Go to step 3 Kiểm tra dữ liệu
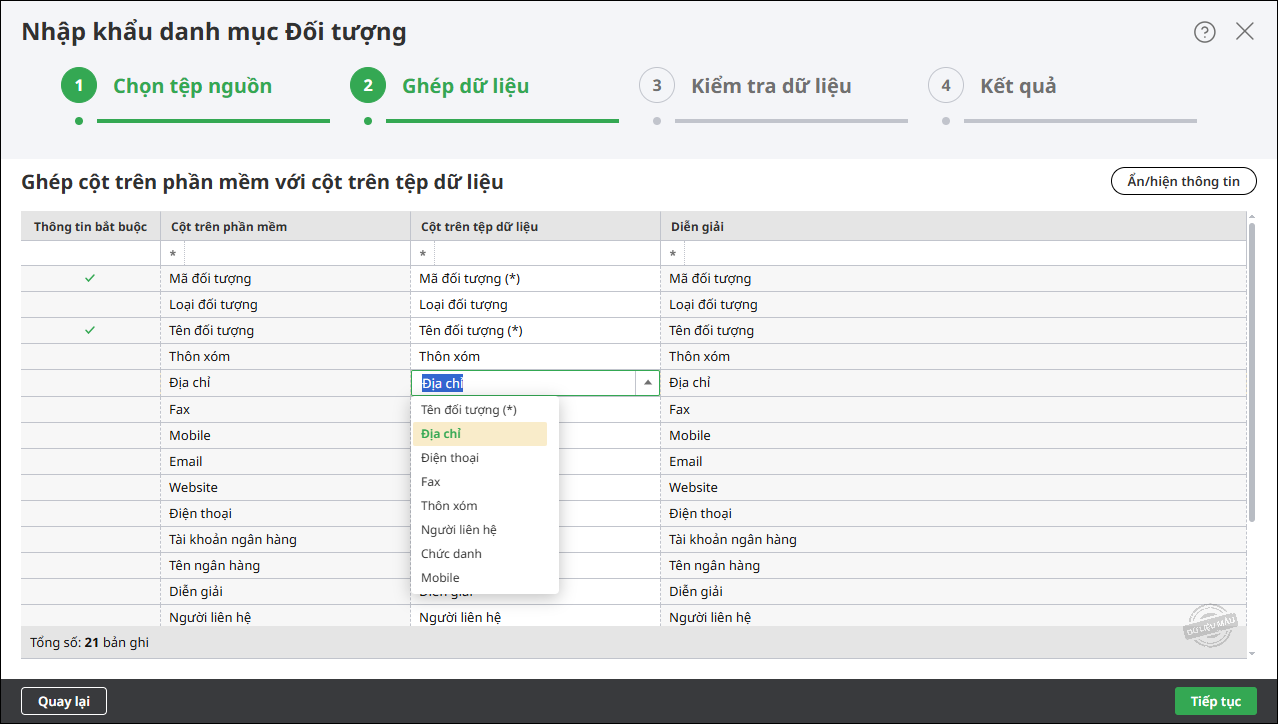 pyautogui.click(x=746, y=86)
